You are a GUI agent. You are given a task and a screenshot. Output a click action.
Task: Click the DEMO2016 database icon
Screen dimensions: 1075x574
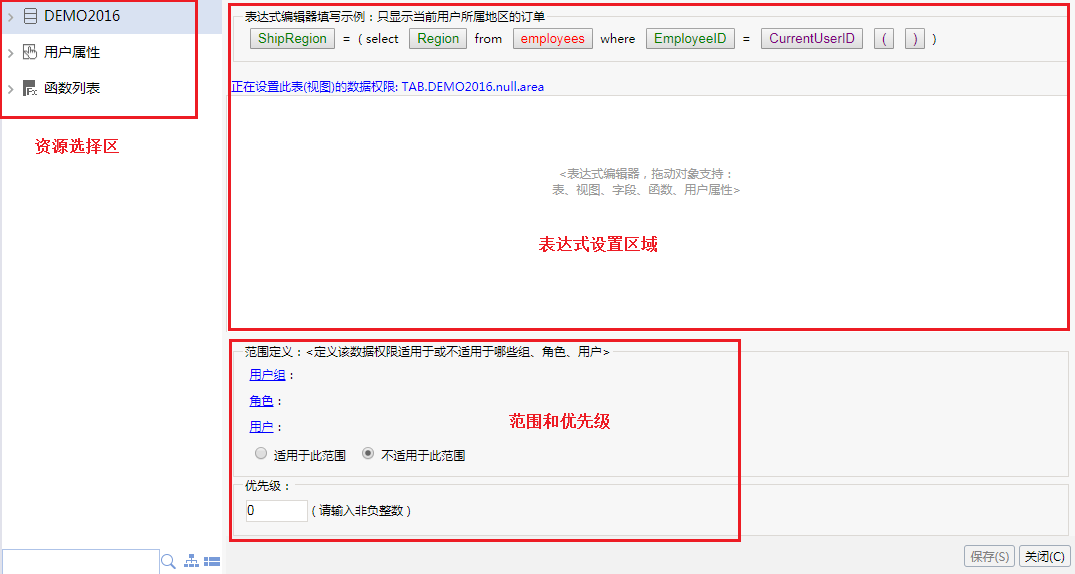click(x=30, y=16)
